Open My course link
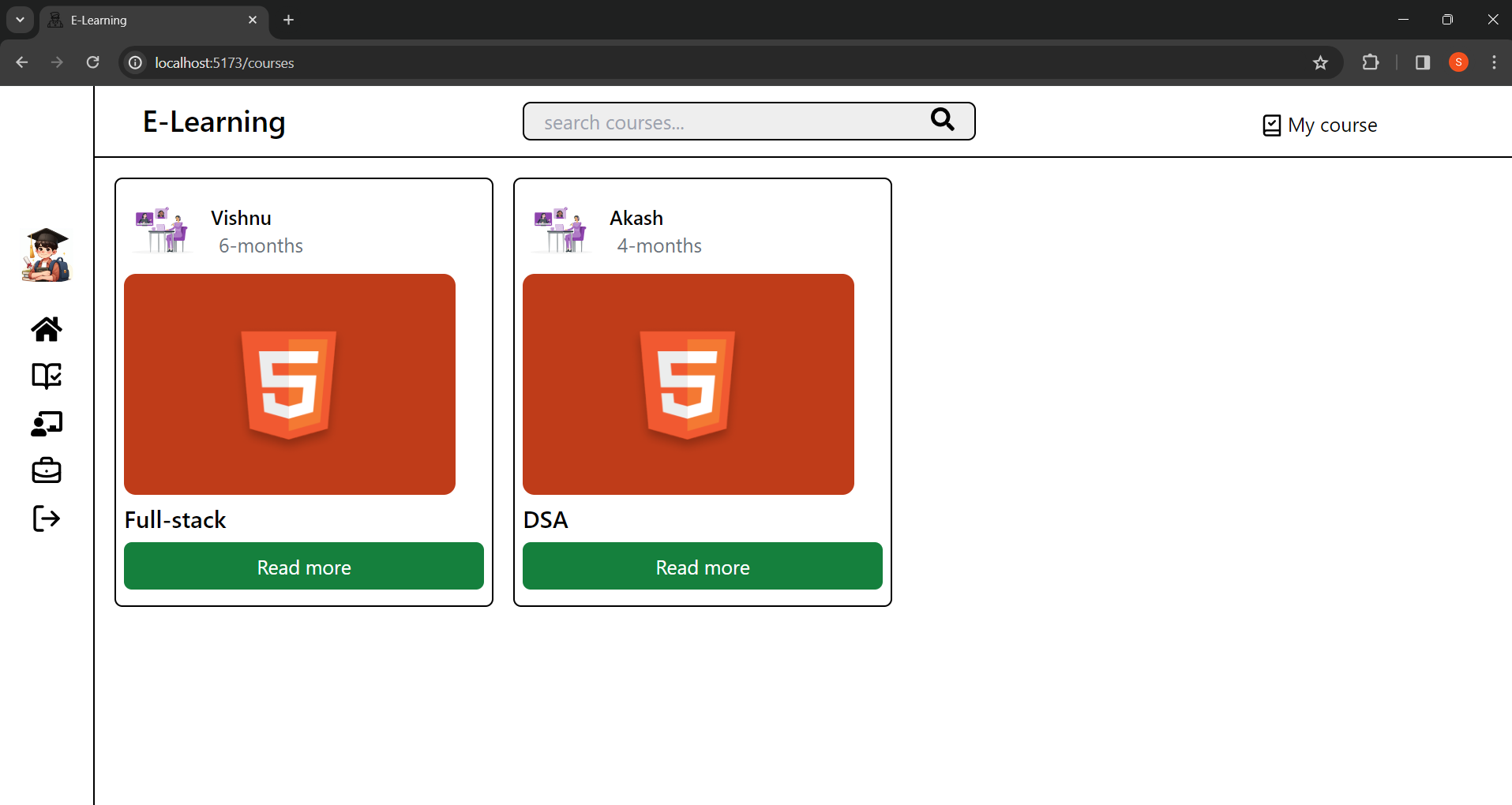1512x805 pixels. tap(1320, 125)
